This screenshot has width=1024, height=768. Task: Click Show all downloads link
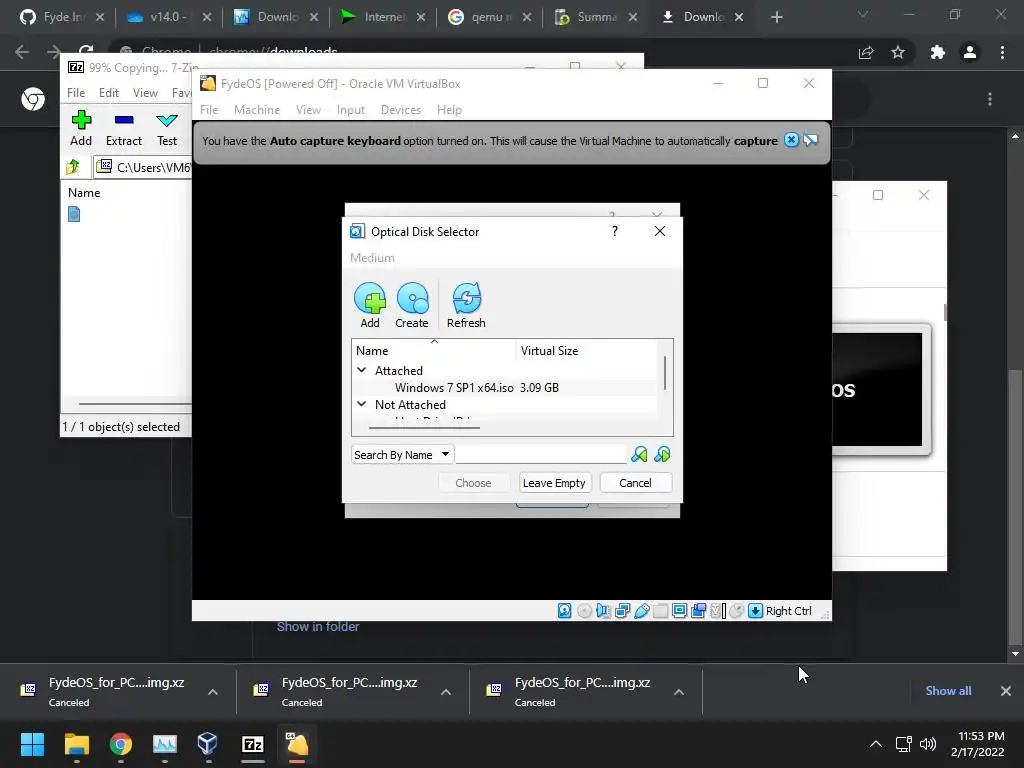(948, 691)
